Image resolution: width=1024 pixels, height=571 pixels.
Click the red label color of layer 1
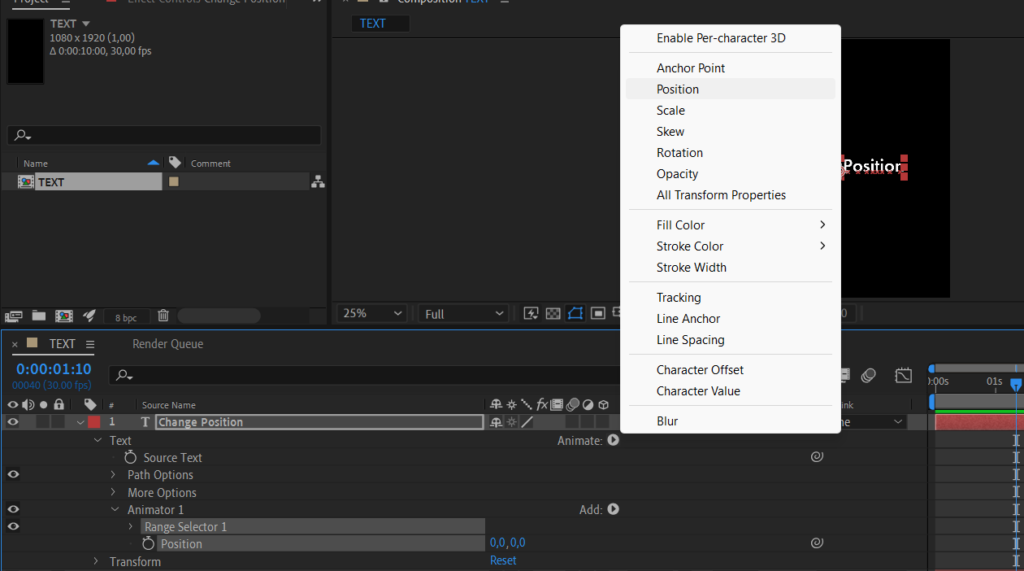(94, 422)
